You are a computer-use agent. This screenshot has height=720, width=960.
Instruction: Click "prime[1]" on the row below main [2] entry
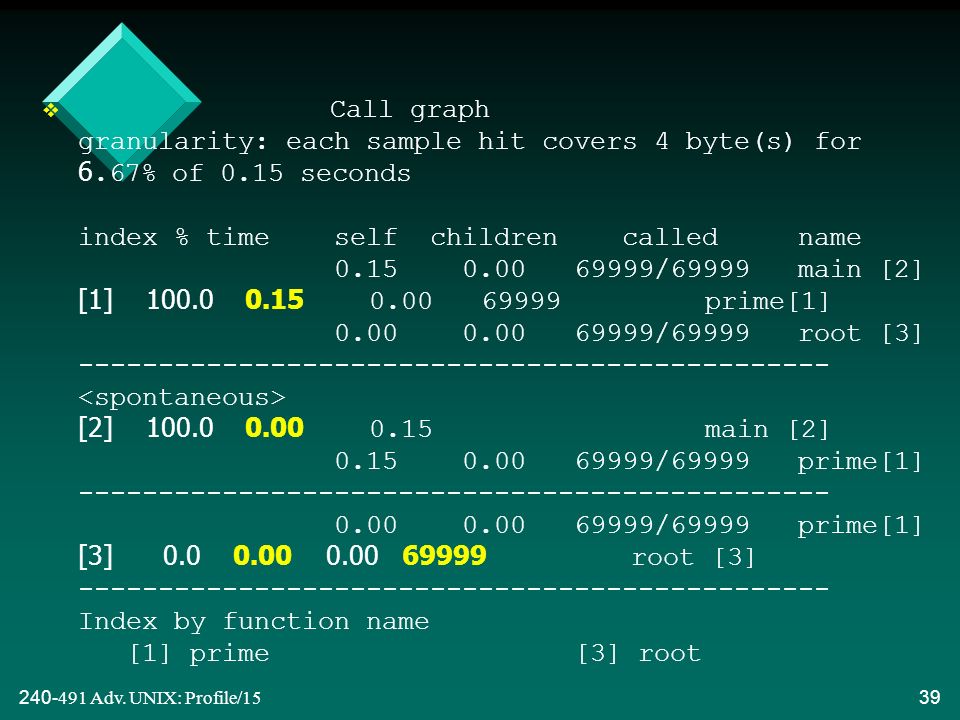[x=860, y=462]
